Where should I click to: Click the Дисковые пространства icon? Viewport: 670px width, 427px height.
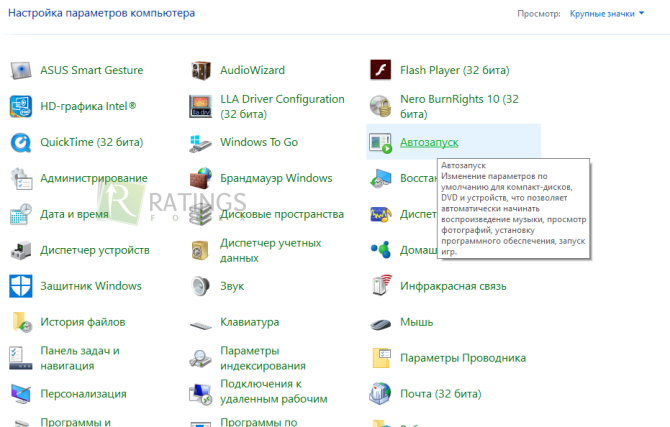point(200,214)
